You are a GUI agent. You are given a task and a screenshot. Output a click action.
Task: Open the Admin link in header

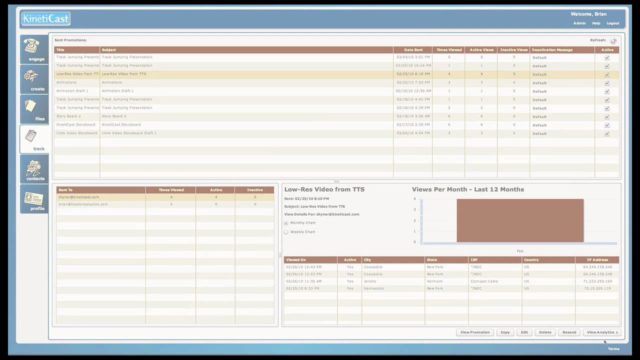point(579,23)
